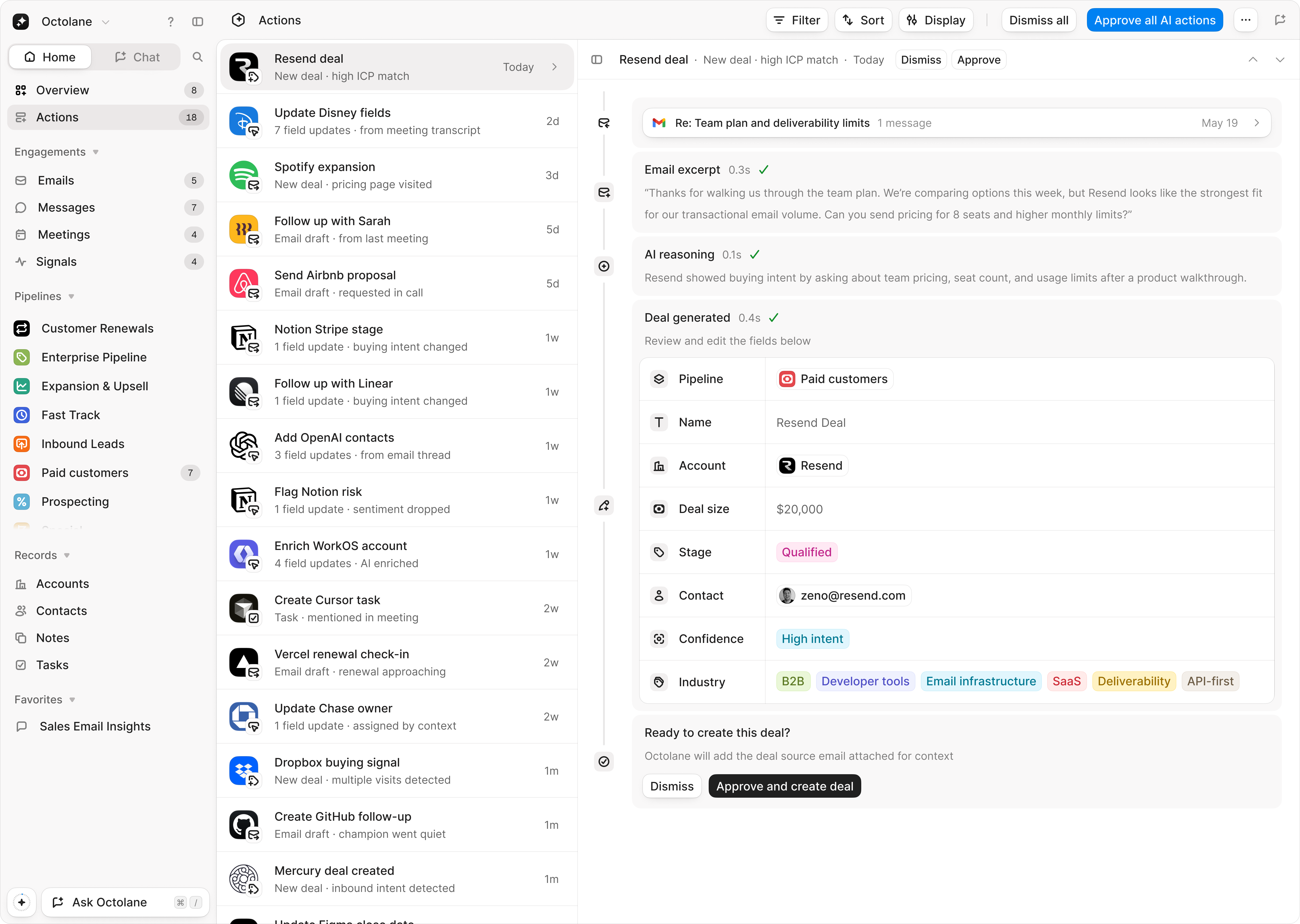Image resolution: width=1300 pixels, height=924 pixels.
Task: Open Overview in the sidebar
Action: click(108, 90)
